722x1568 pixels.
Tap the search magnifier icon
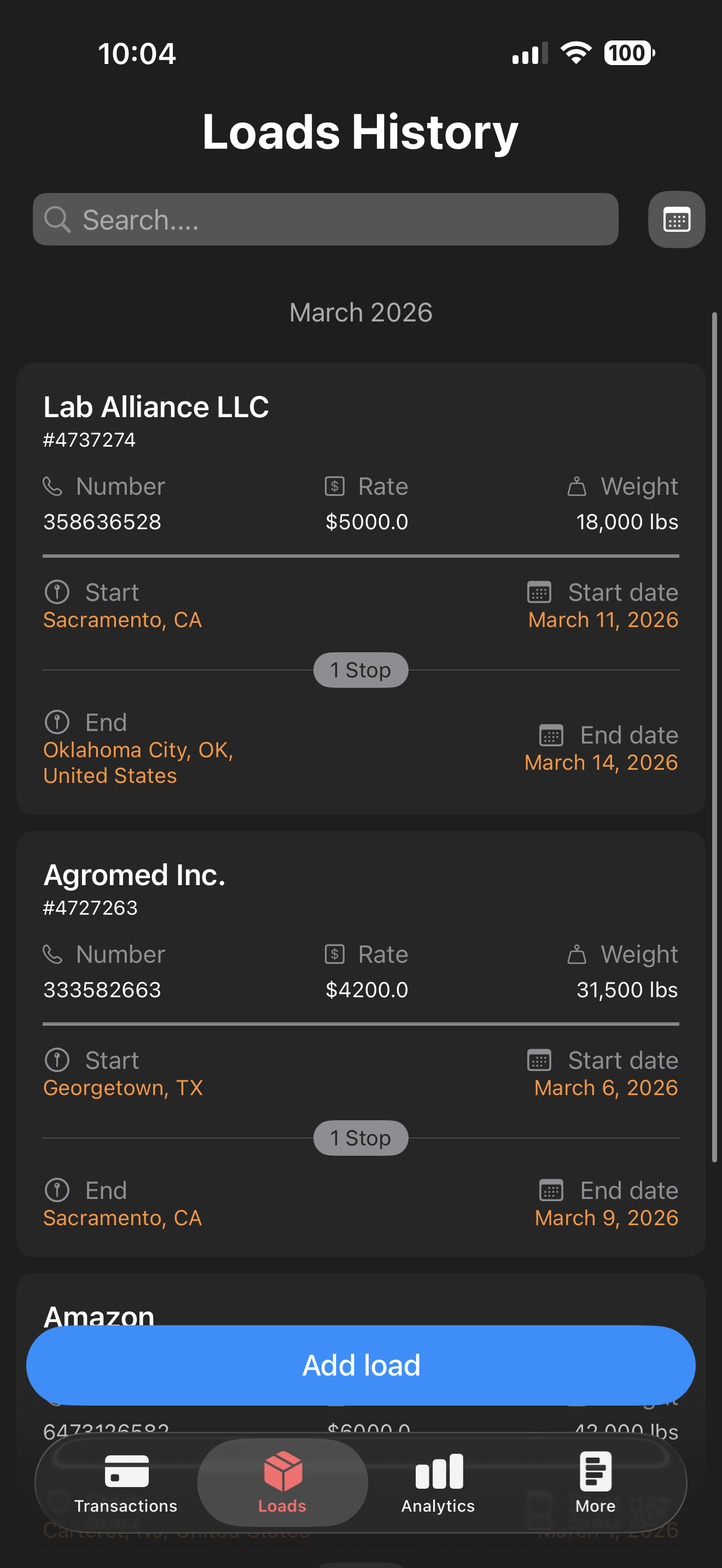point(57,220)
